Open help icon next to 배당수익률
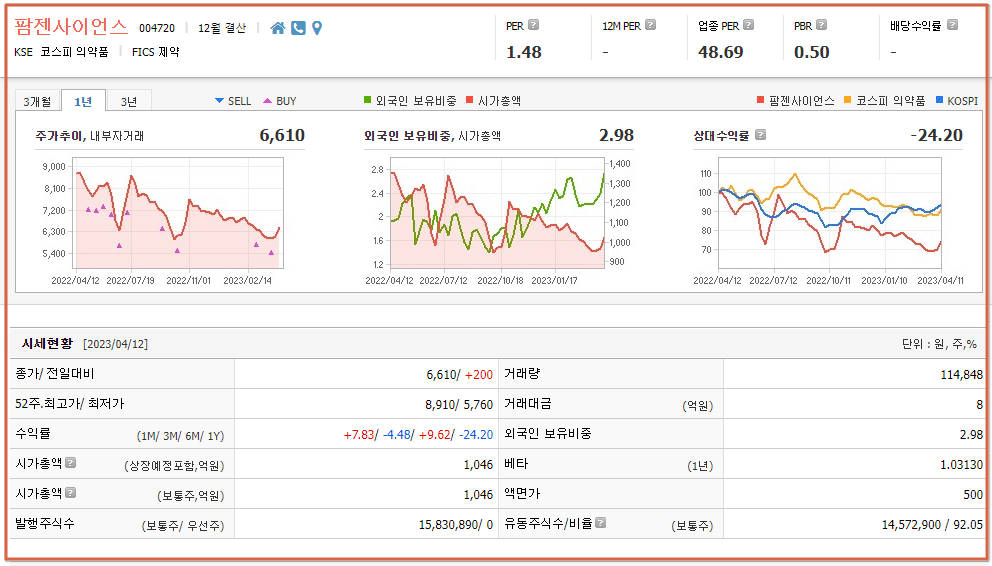The height and width of the screenshot is (566, 992). [x=952, y=25]
